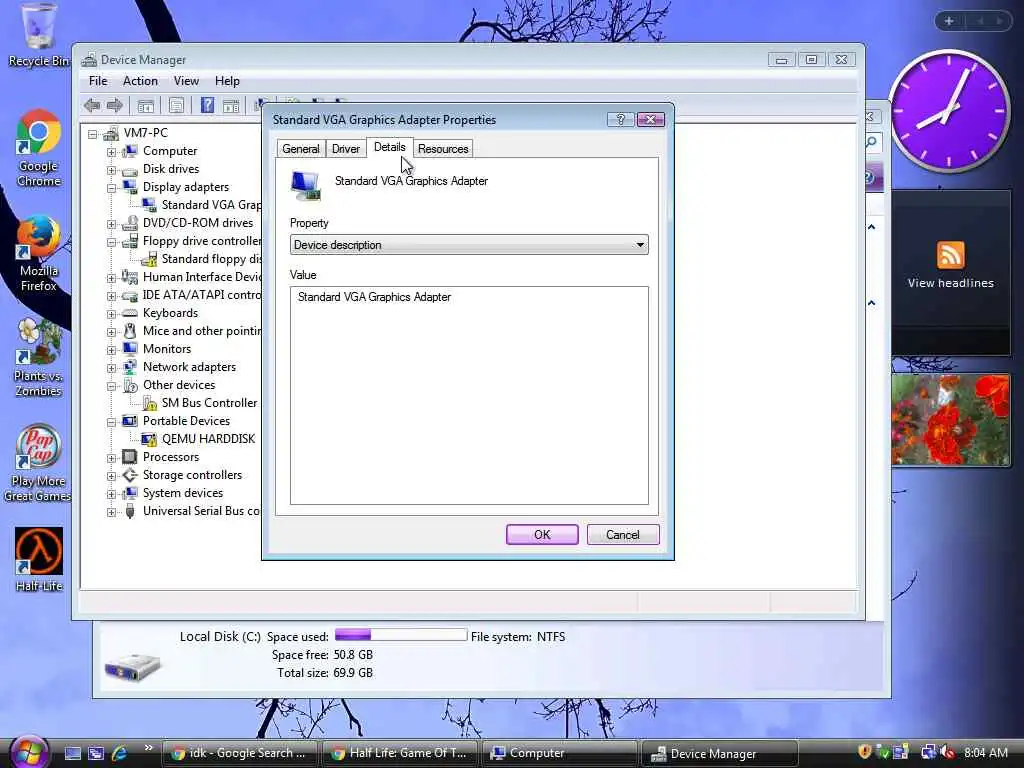Viewport: 1024px width, 768px height.
Task: Select the QEMU HARDDISK device
Action: click(208, 439)
